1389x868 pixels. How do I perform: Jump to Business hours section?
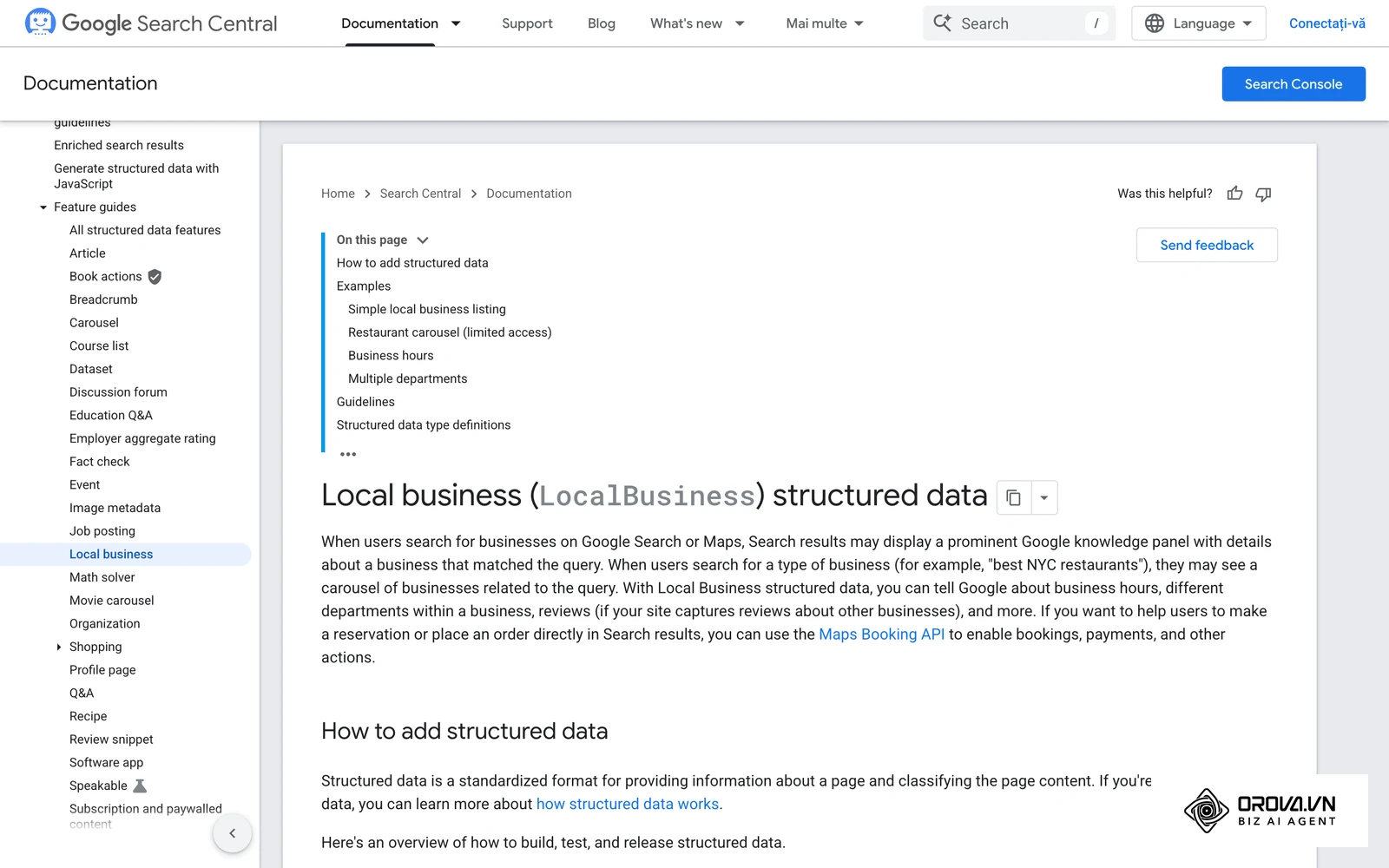tap(391, 356)
